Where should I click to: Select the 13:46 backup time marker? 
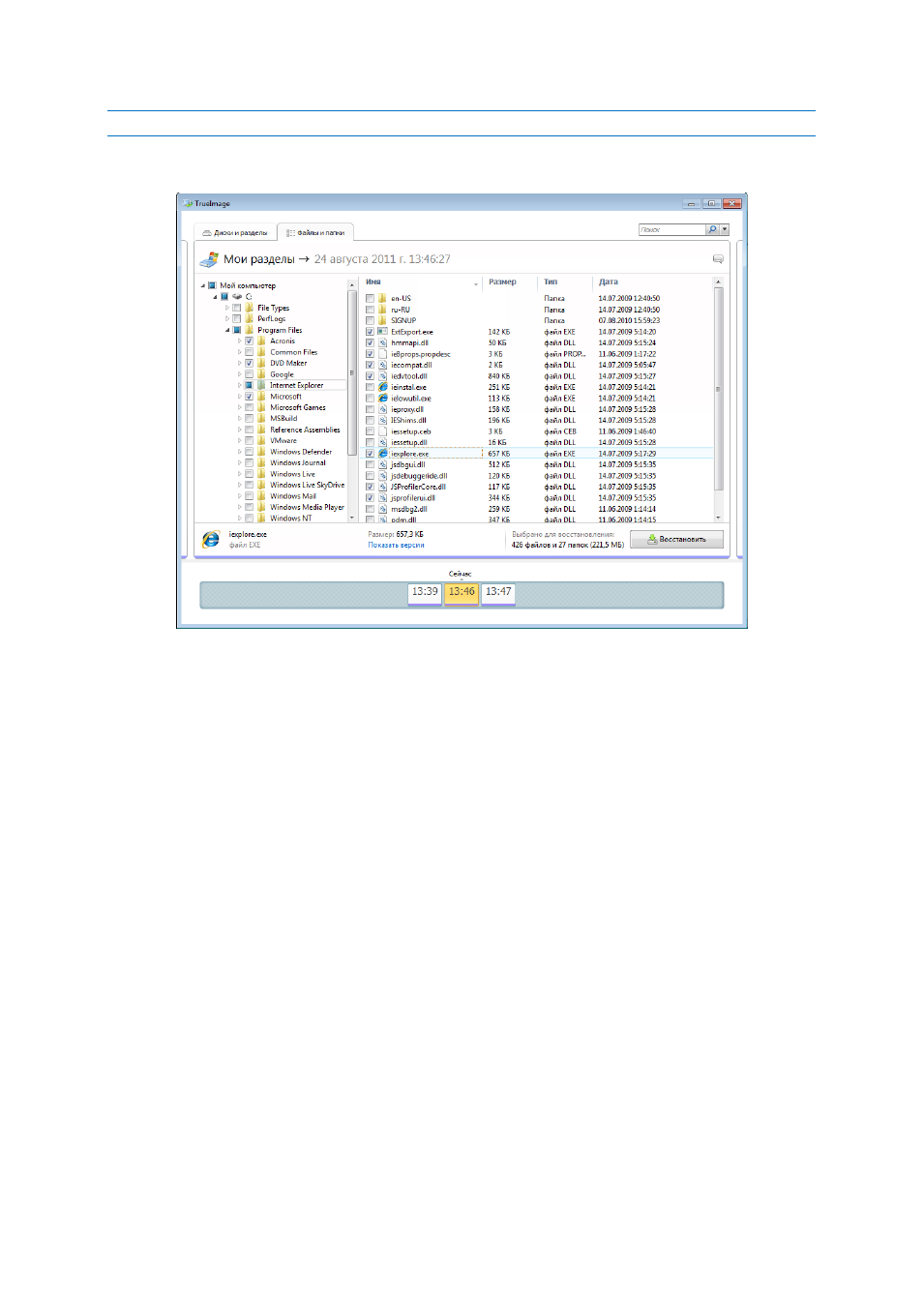click(x=462, y=593)
